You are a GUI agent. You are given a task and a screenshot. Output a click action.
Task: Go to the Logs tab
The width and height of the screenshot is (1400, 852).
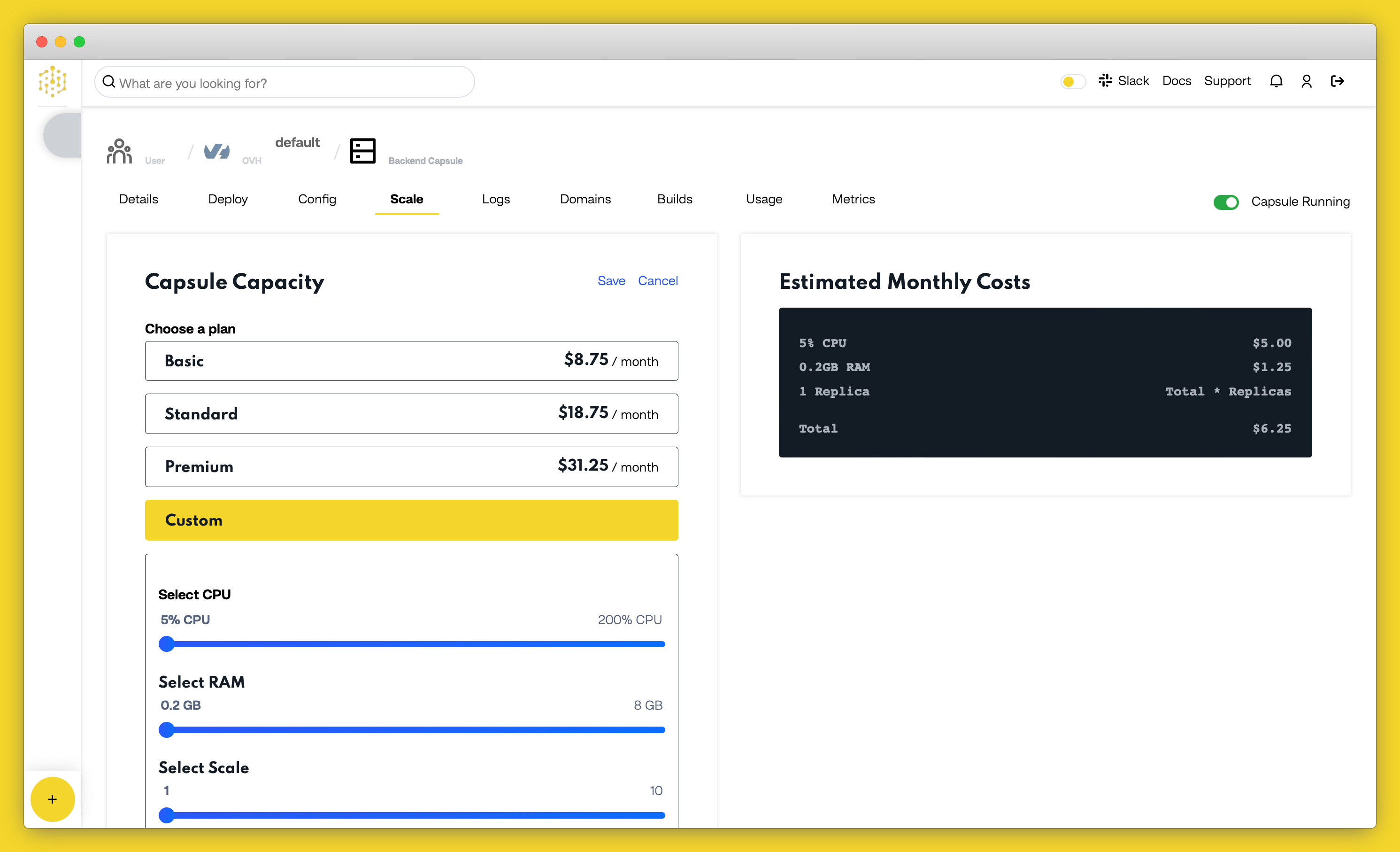(495, 199)
